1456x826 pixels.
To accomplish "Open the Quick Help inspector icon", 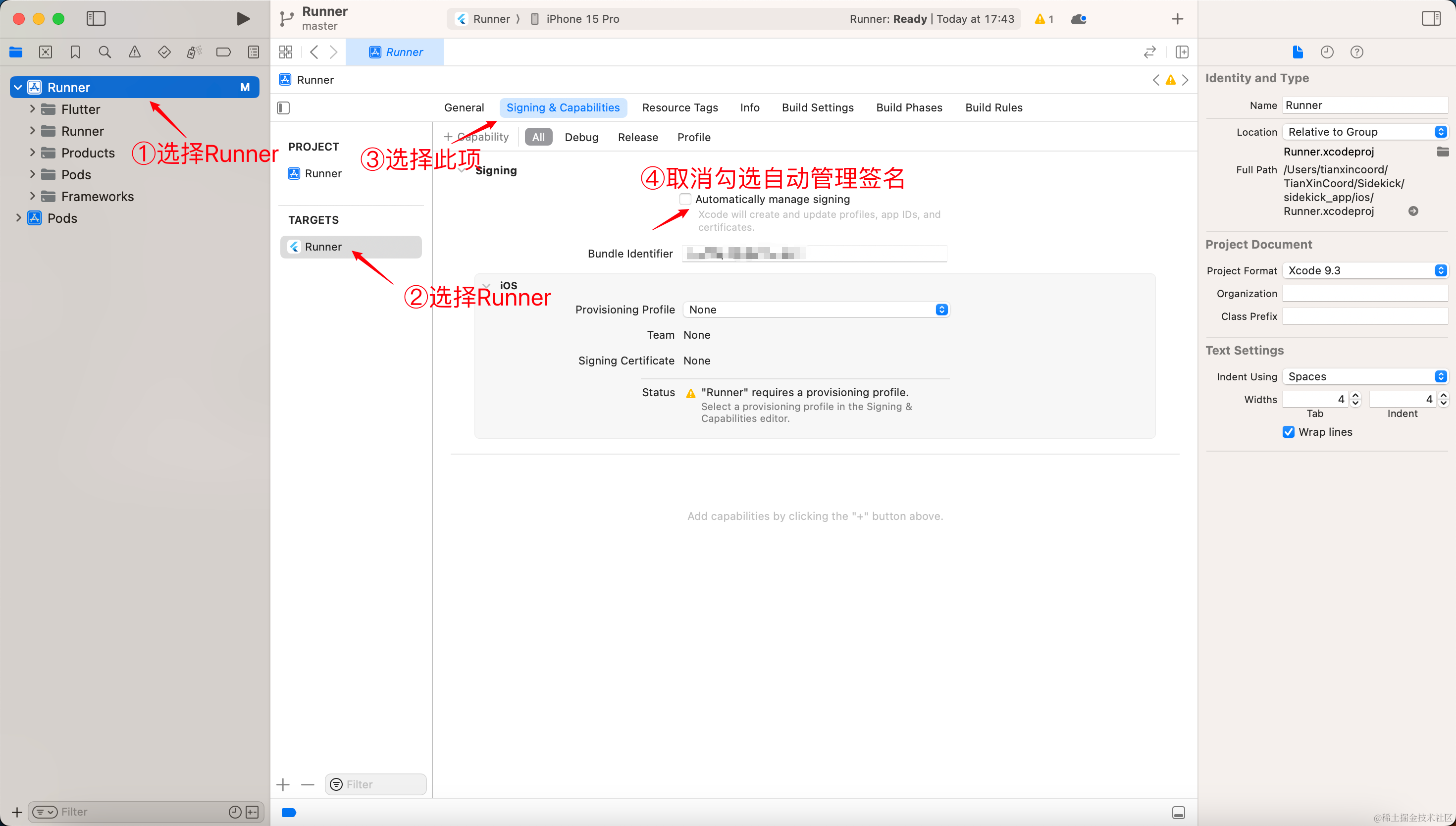I will [1357, 52].
